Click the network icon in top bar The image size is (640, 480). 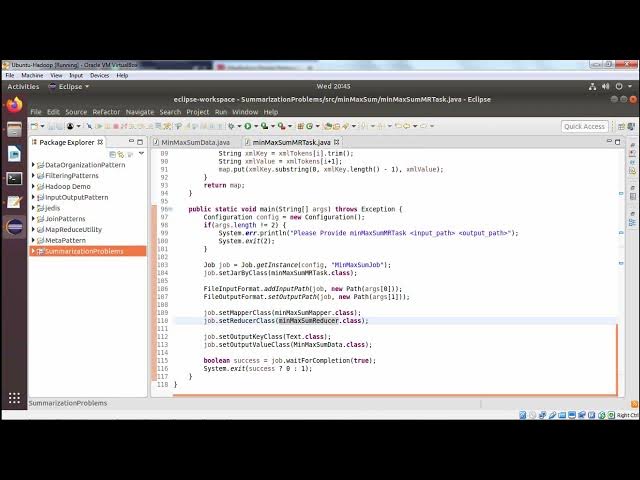click(592, 87)
